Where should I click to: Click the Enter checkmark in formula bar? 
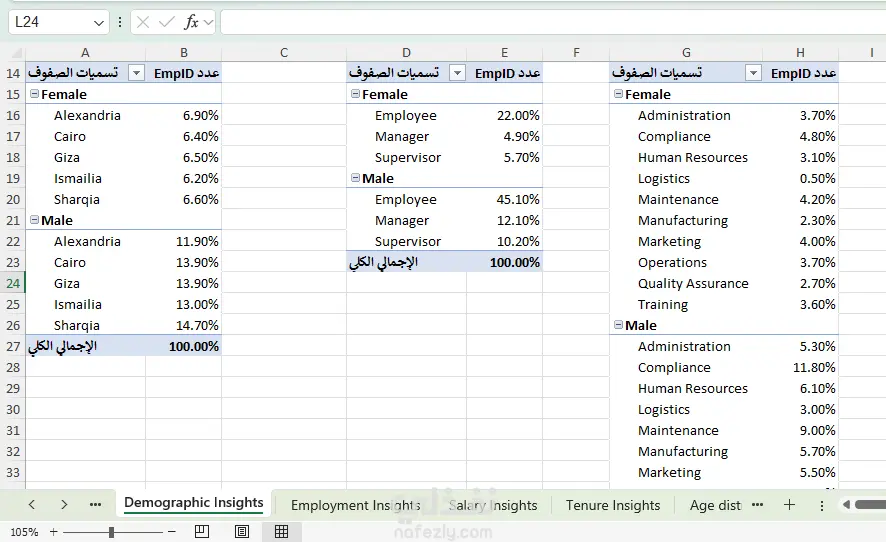[x=166, y=22]
